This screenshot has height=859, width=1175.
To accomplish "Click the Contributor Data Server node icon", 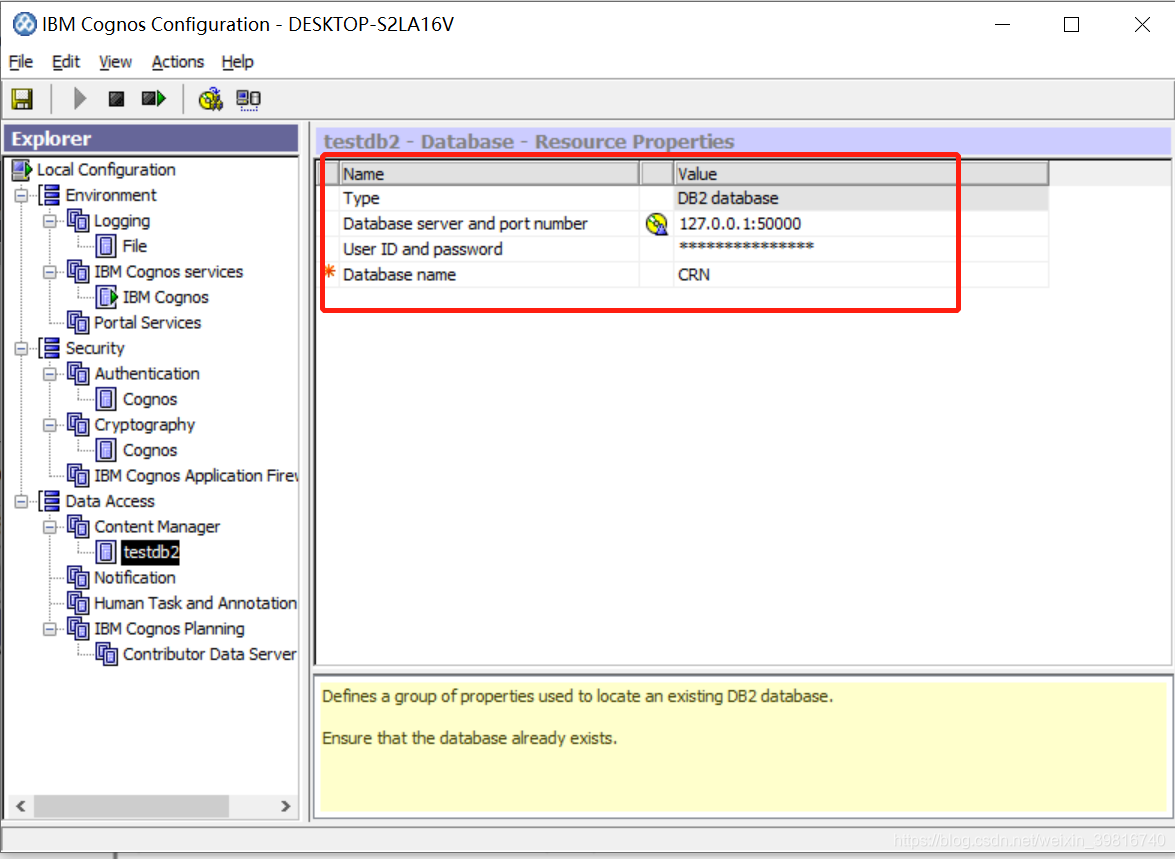I will [x=106, y=654].
